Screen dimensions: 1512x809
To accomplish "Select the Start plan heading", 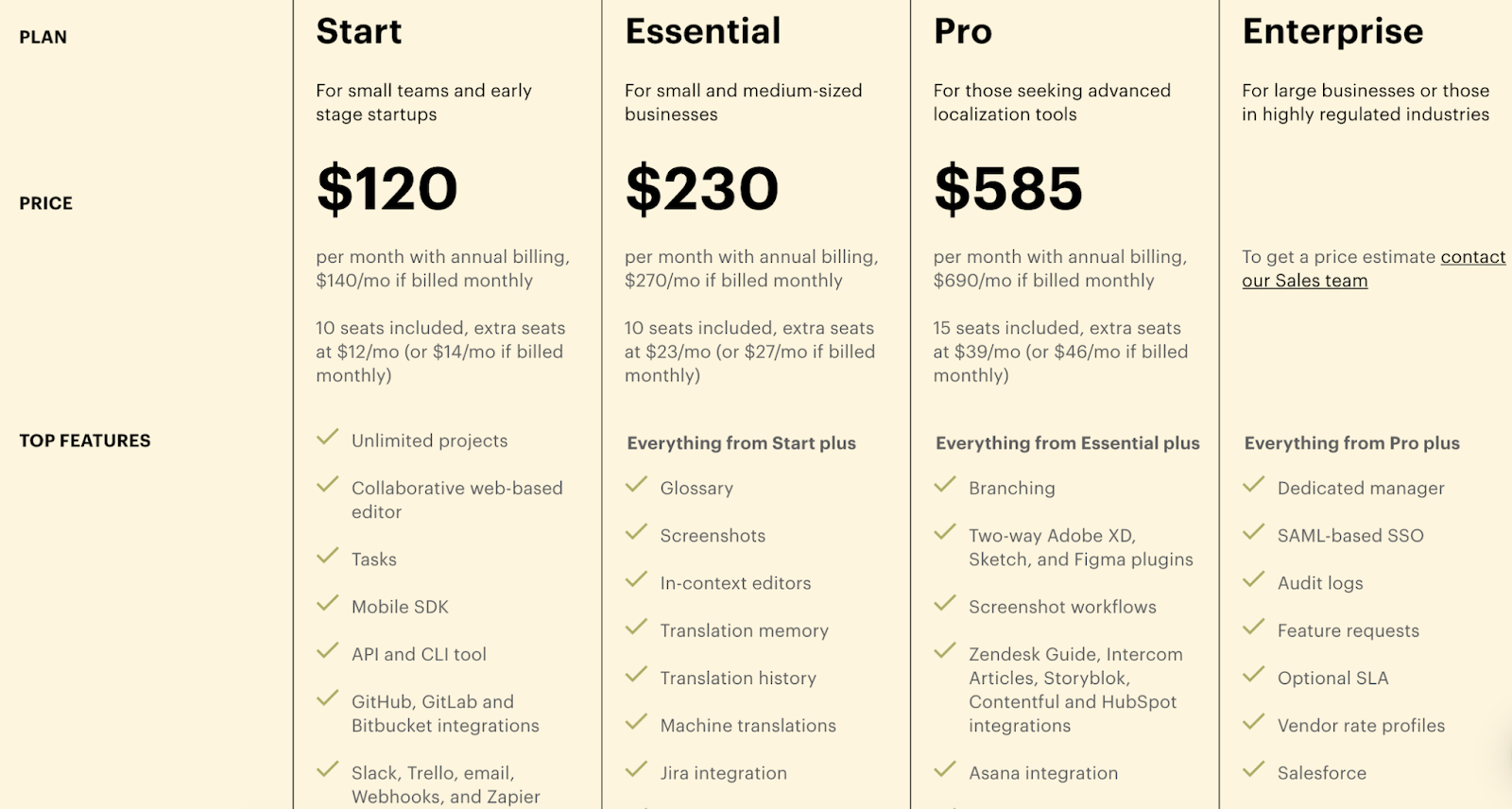I will pos(359,31).
